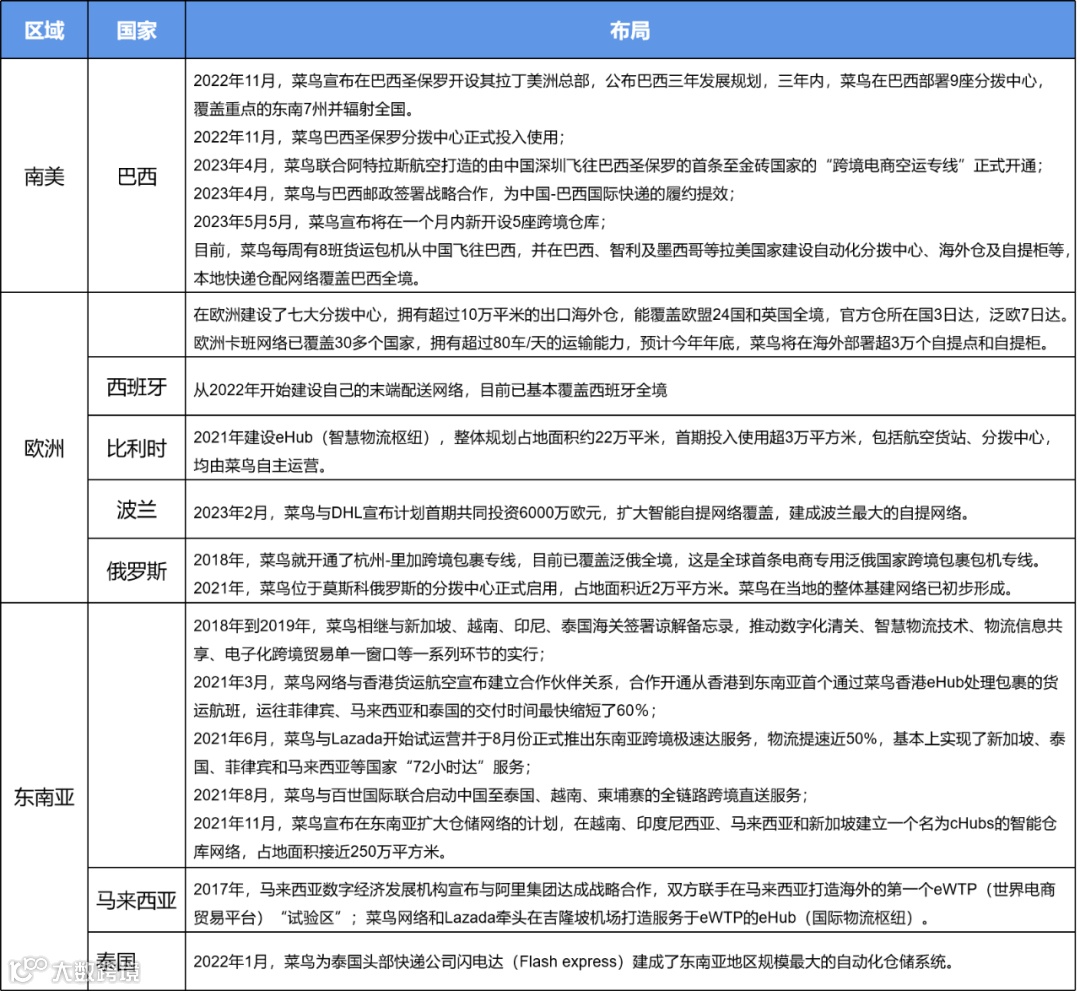Click the Europe line about 七大分拨中心
The width and height of the screenshot is (1080, 991).
coord(630,315)
